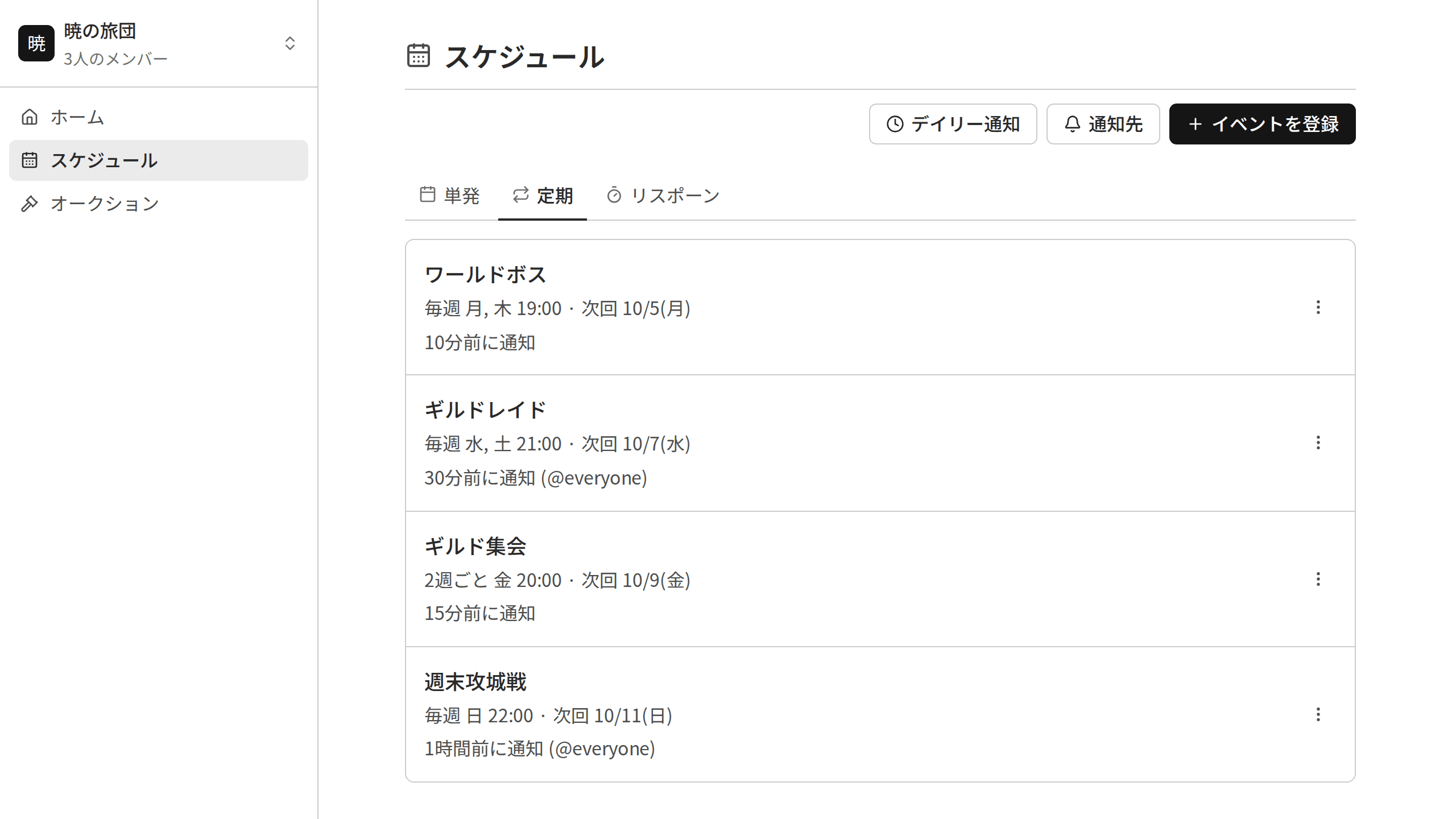The width and height of the screenshot is (1456, 819).
Task: Open the more options menu for 週末攻城戦
Action: coord(1318,714)
